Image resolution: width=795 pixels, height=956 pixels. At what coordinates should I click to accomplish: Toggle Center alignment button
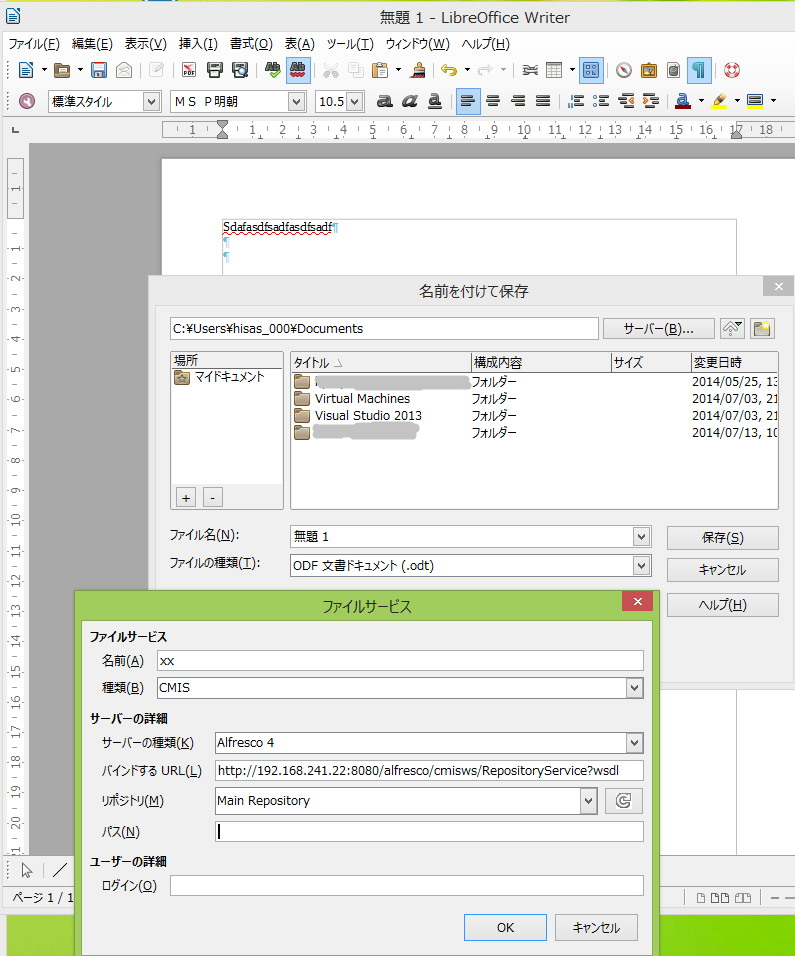pyautogui.click(x=493, y=101)
